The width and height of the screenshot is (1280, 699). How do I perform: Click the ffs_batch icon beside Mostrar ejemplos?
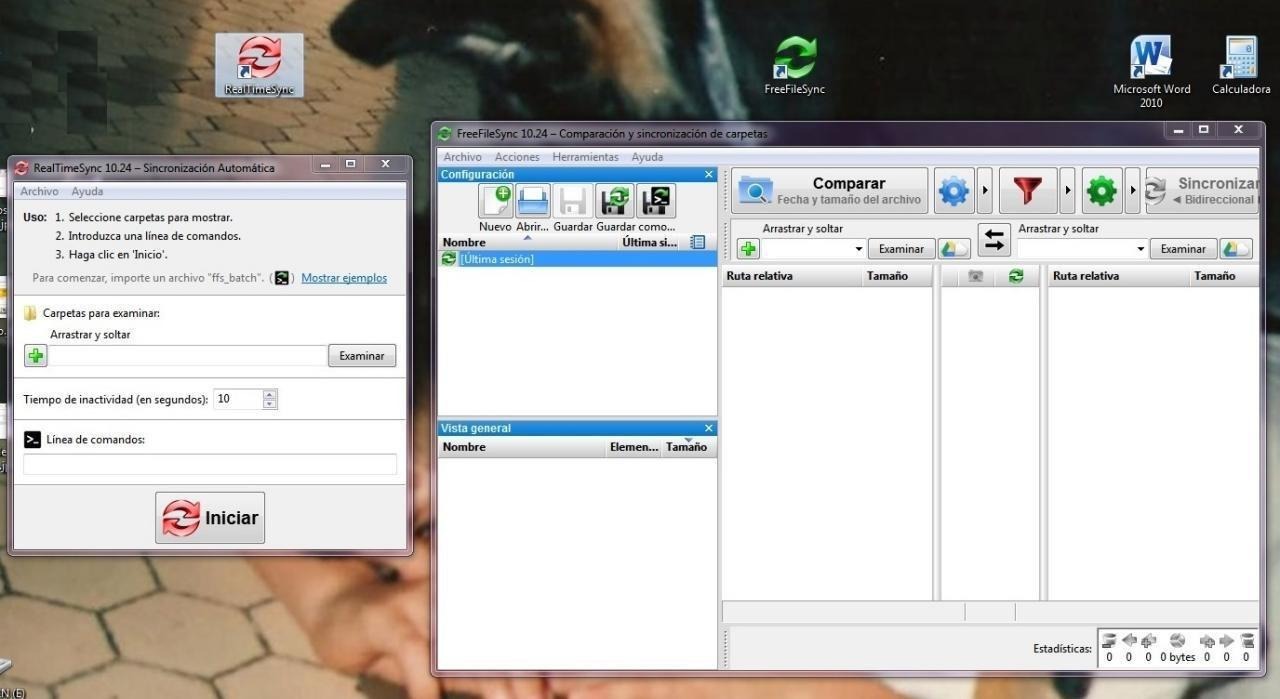pyautogui.click(x=282, y=278)
